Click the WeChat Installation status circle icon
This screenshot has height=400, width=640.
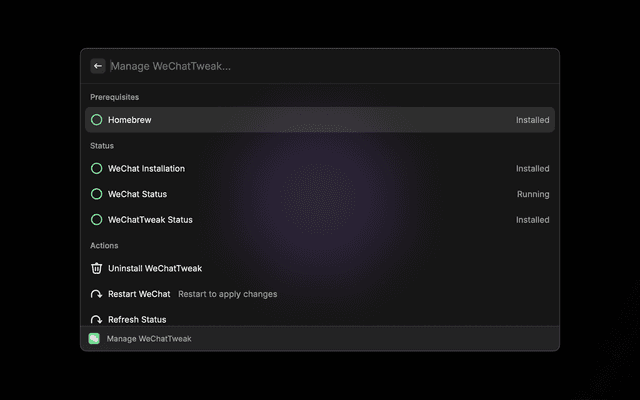[x=97, y=169]
